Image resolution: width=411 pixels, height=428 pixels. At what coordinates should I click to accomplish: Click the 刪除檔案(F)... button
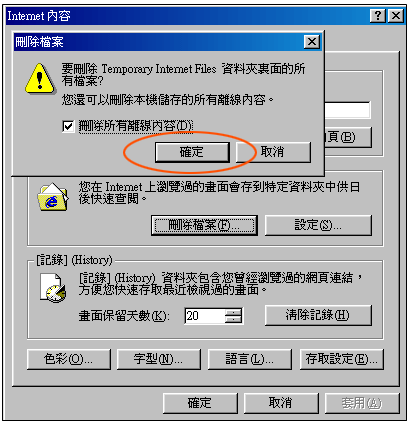[204, 225]
